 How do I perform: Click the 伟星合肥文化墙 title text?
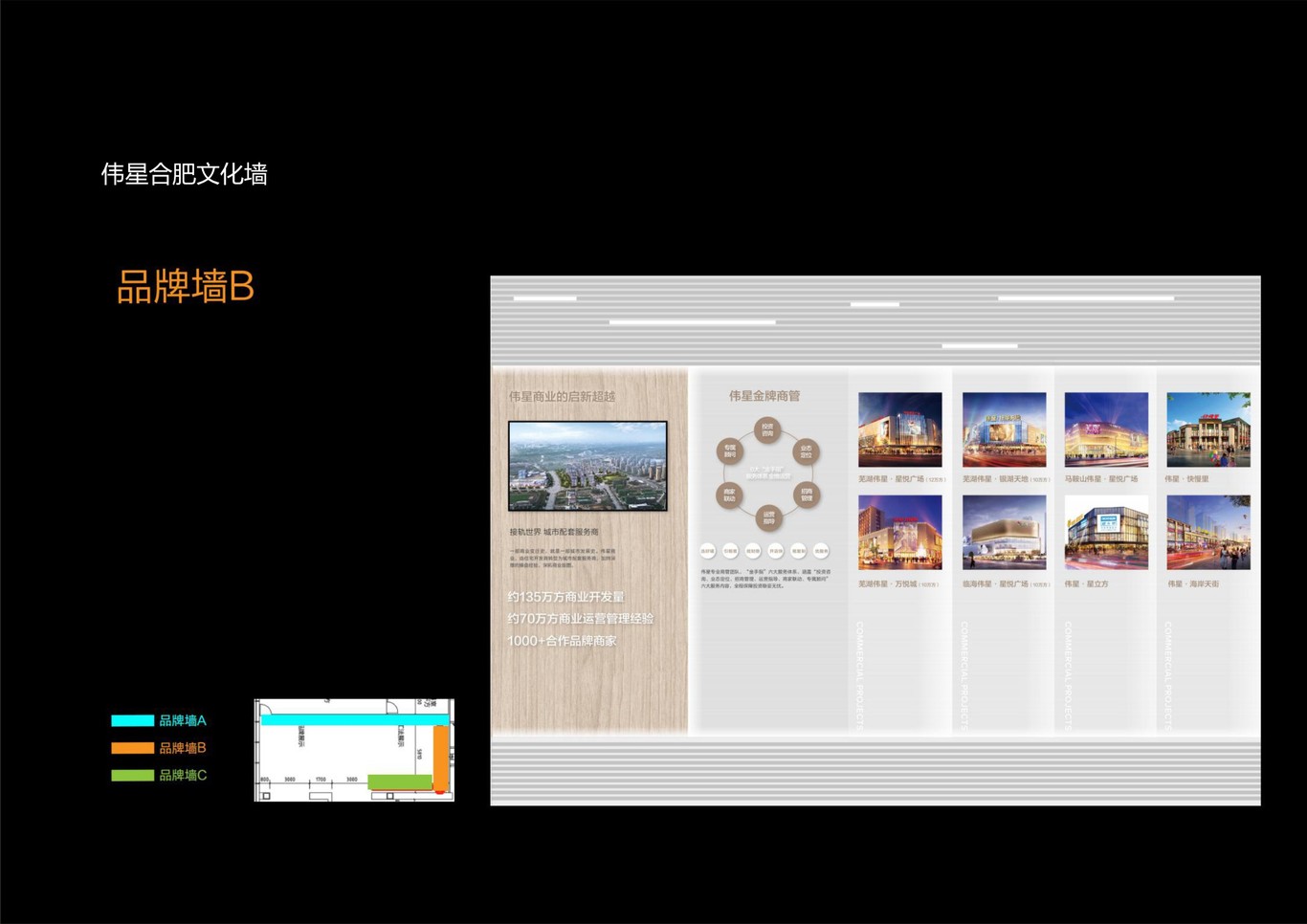[185, 175]
